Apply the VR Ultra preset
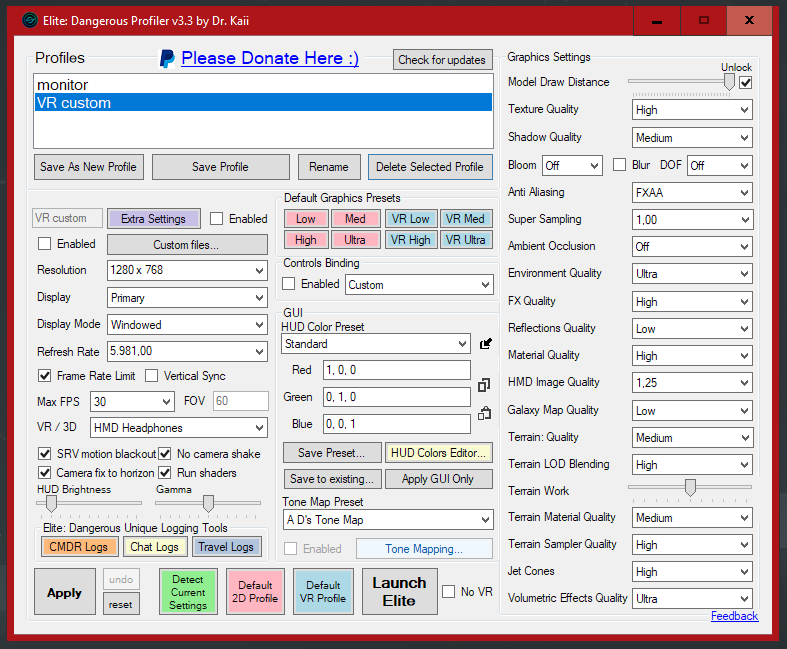Viewport: 787px width, 649px height. [466, 240]
